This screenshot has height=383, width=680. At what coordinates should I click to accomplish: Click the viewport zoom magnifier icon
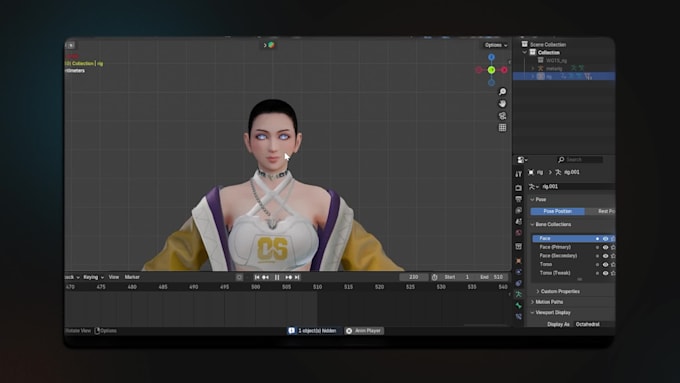pos(502,92)
